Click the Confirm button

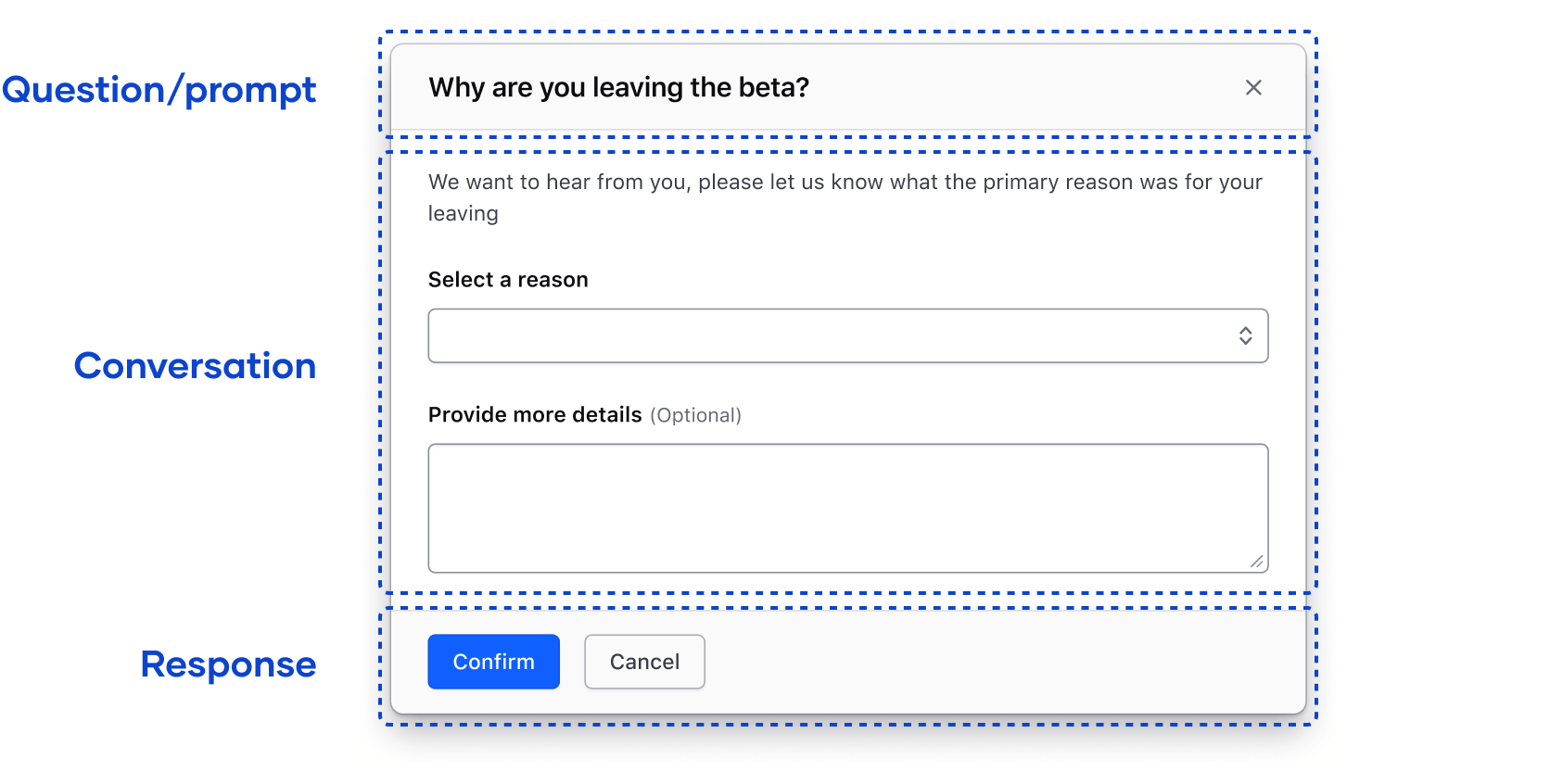(x=493, y=661)
